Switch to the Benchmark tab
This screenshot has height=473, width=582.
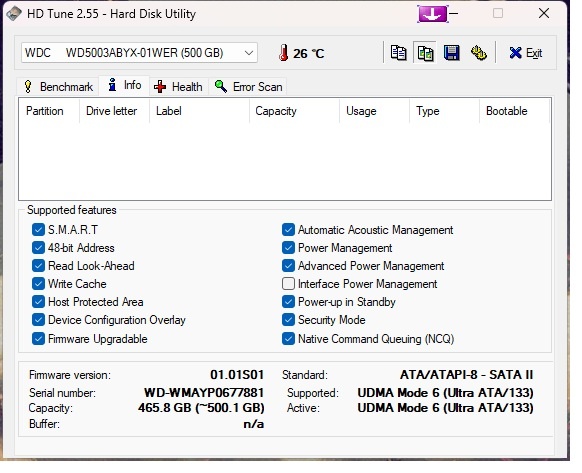point(58,87)
